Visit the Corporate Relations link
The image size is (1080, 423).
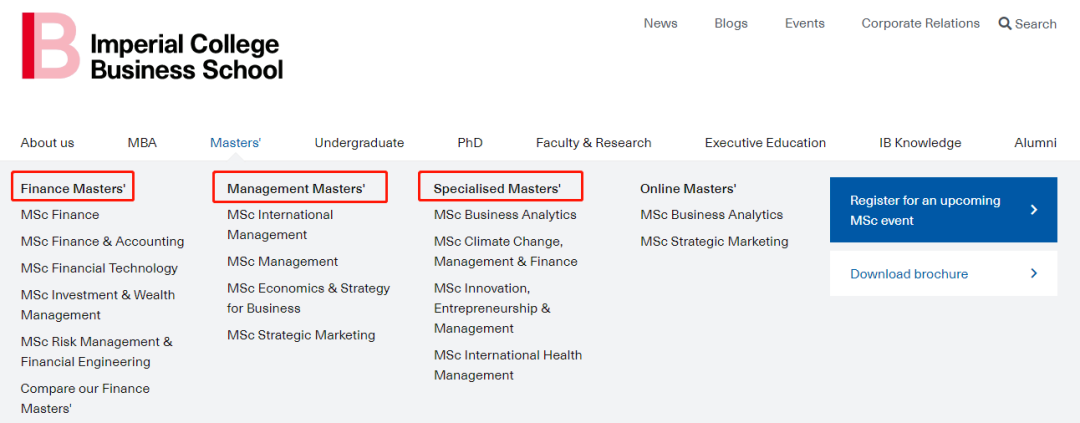pos(921,23)
